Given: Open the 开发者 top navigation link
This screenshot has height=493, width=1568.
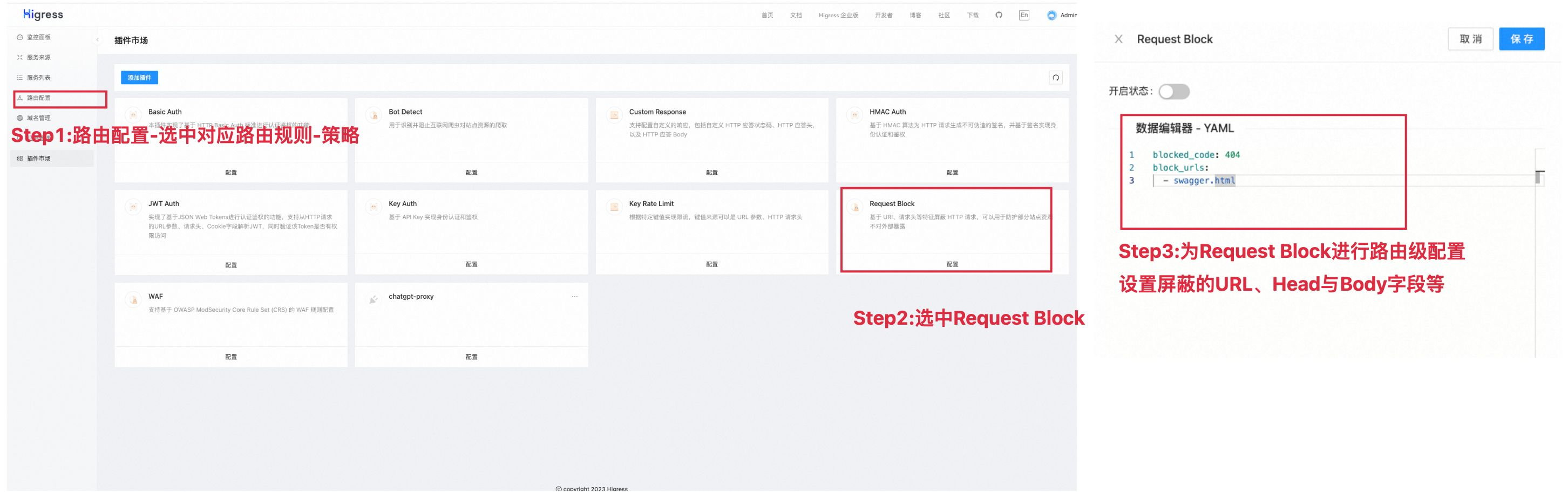Looking at the screenshot, I should click(884, 15).
